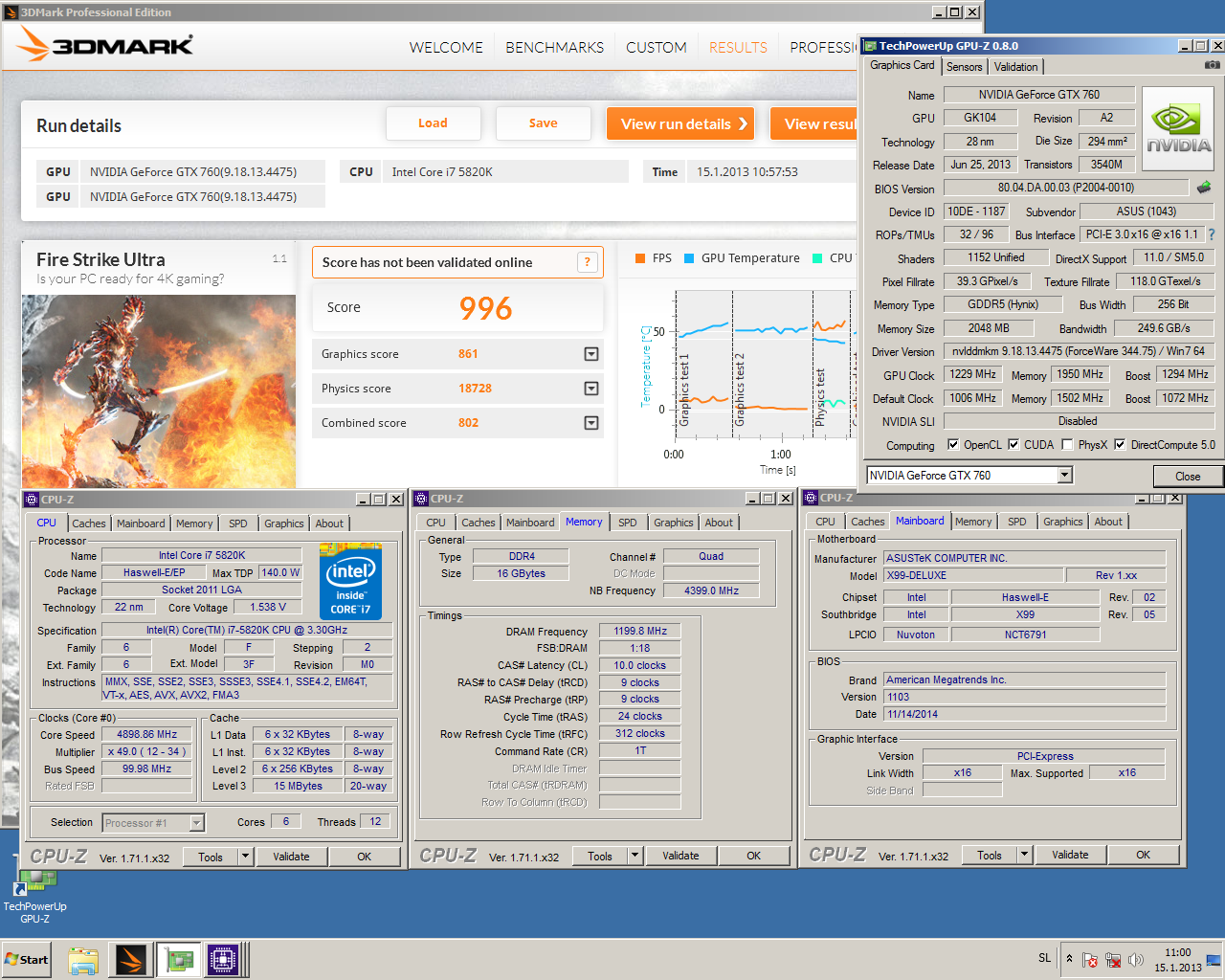Open Tools dropdown arrow in CPU-Z Memory window

click(x=635, y=856)
